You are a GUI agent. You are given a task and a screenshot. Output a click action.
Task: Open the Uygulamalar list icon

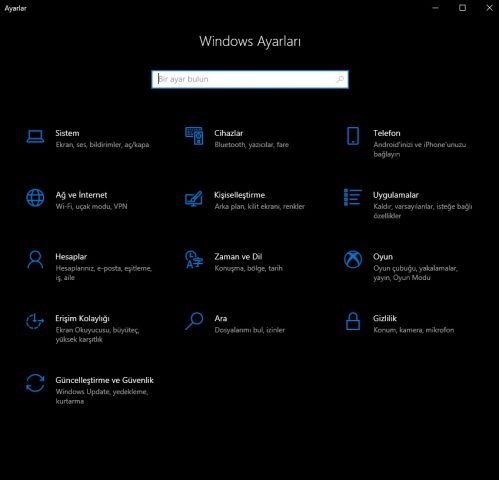coord(353,197)
